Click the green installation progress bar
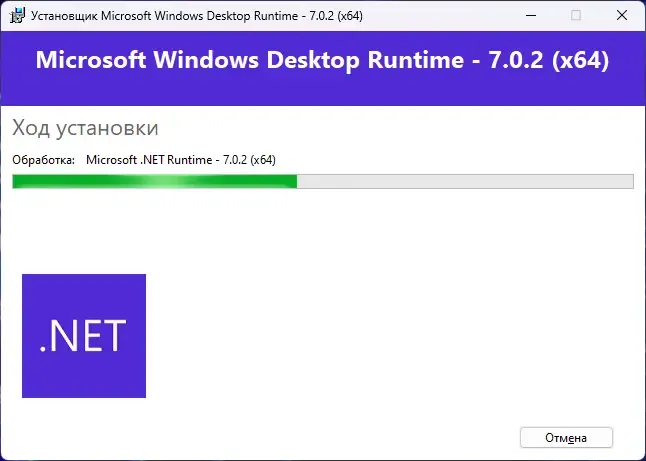The width and height of the screenshot is (646, 461). pos(323,181)
